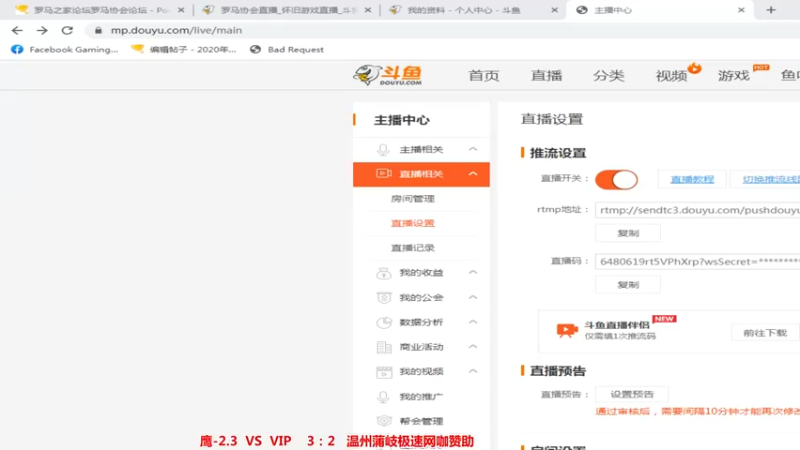The image size is (800, 450).
Task: Toggle the 直播开关 switch
Action: pos(616,180)
